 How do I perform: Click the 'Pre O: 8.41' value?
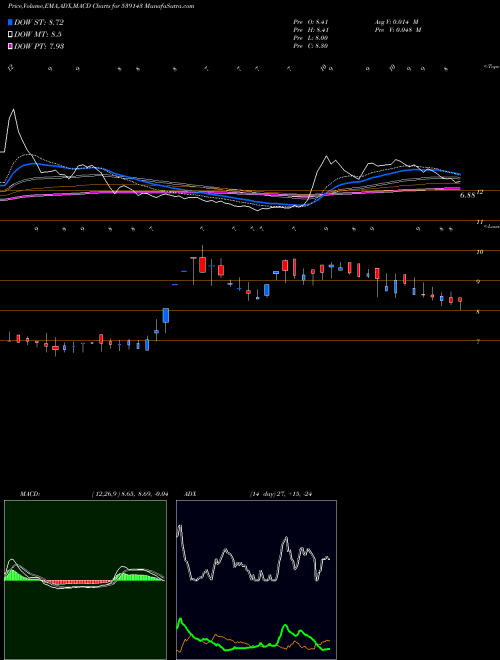[311, 22]
